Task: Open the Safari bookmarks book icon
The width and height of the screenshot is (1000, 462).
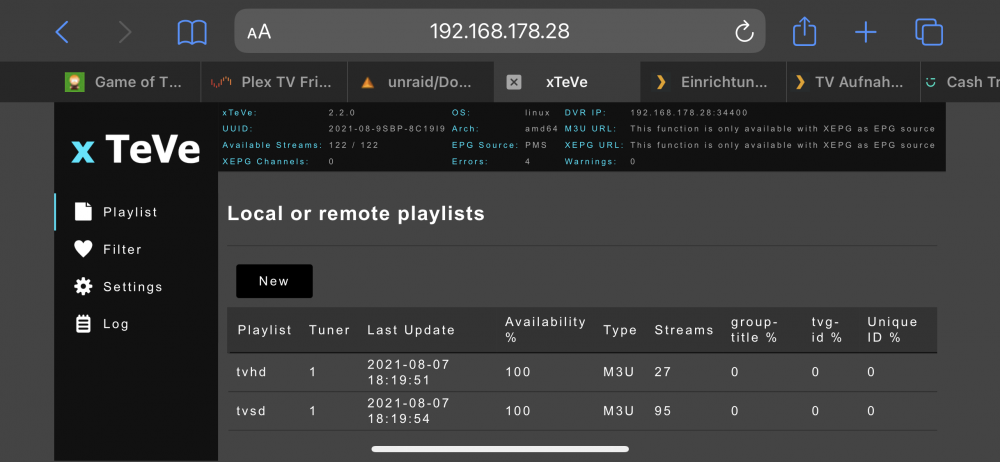Action: tap(192, 31)
